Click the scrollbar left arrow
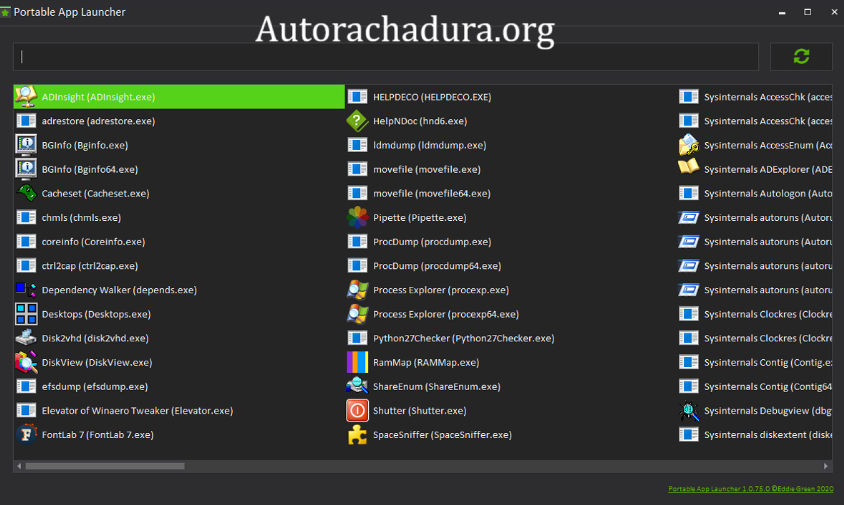 point(19,466)
